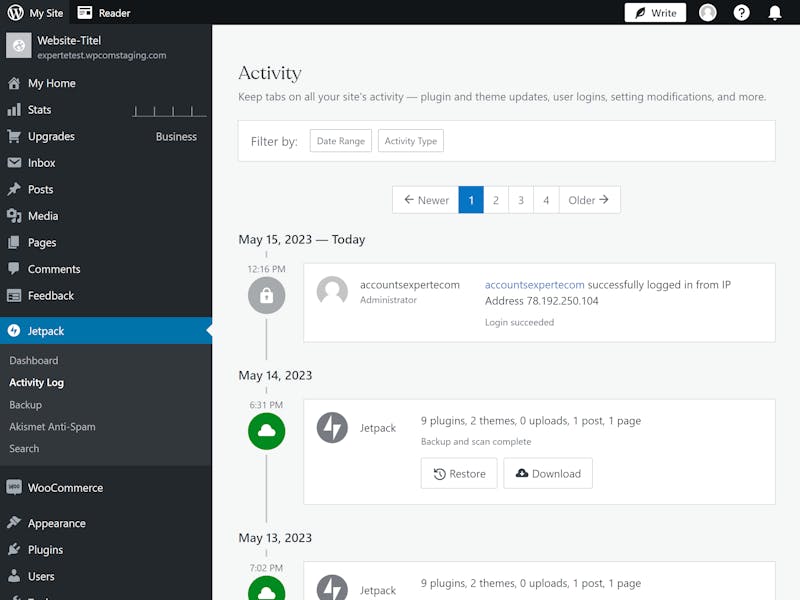Click the Write button
This screenshot has width=800, height=600.
pyautogui.click(x=655, y=13)
